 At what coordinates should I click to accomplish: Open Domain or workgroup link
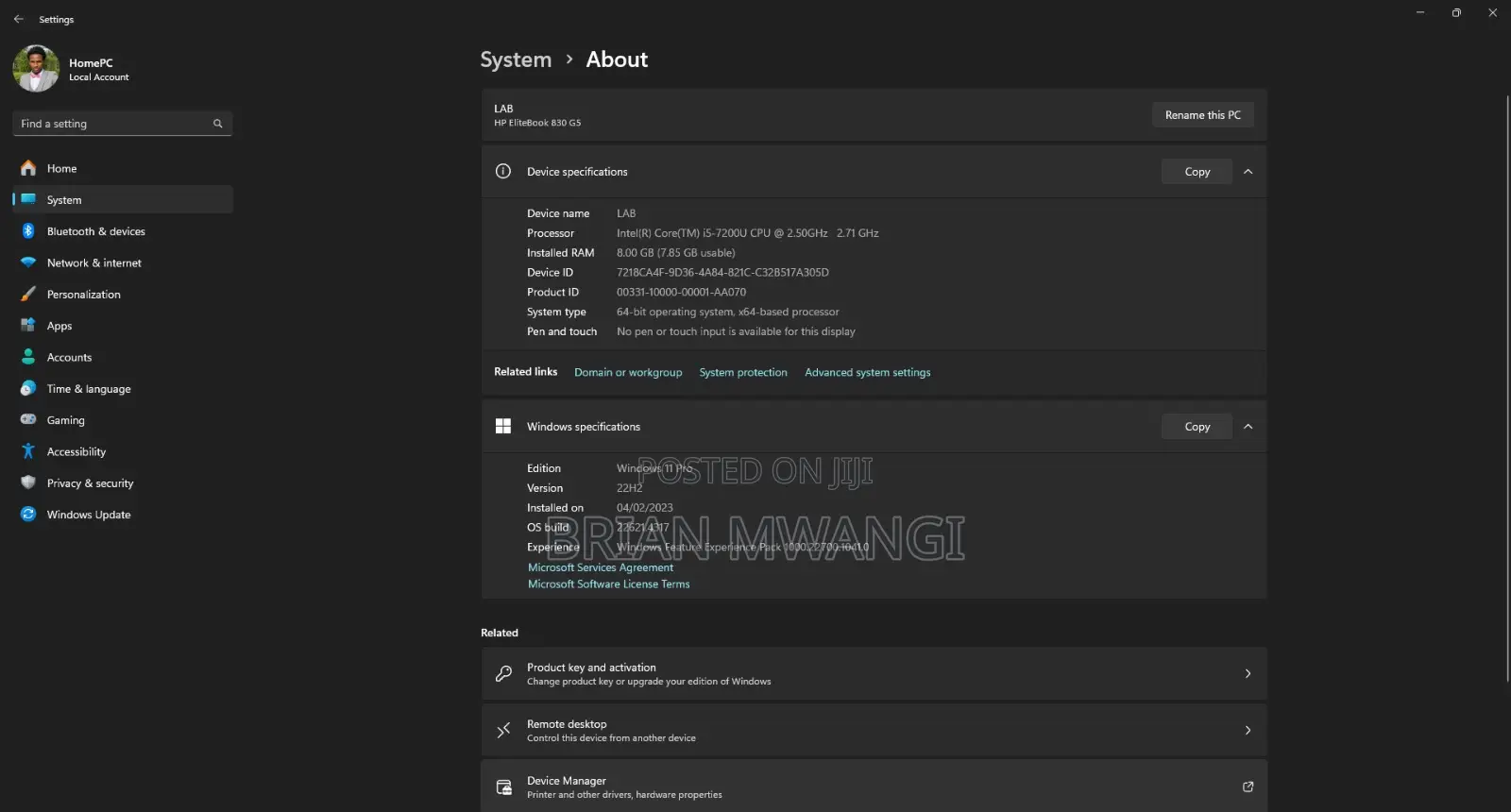pyautogui.click(x=628, y=373)
